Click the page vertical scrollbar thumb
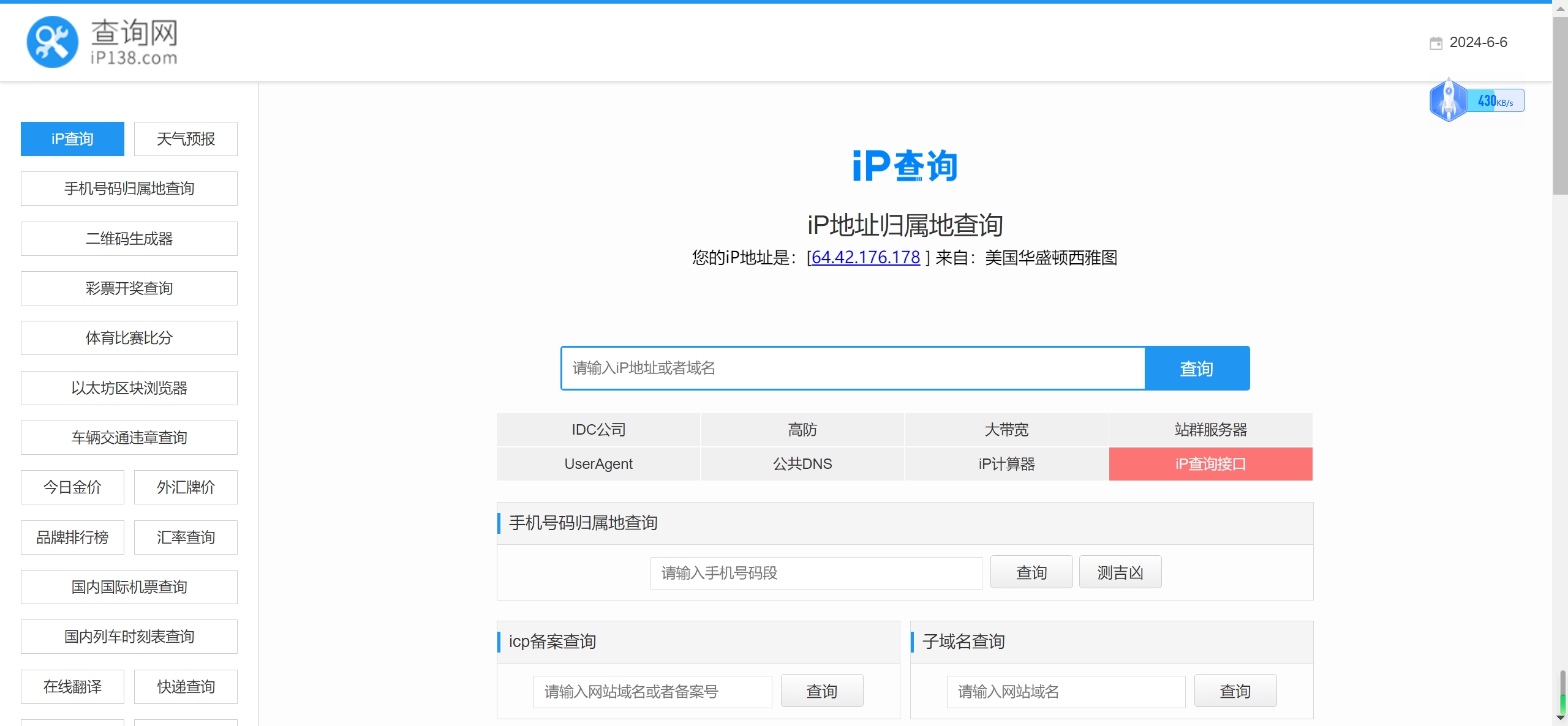The width and height of the screenshot is (1568, 726). (x=1560, y=105)
